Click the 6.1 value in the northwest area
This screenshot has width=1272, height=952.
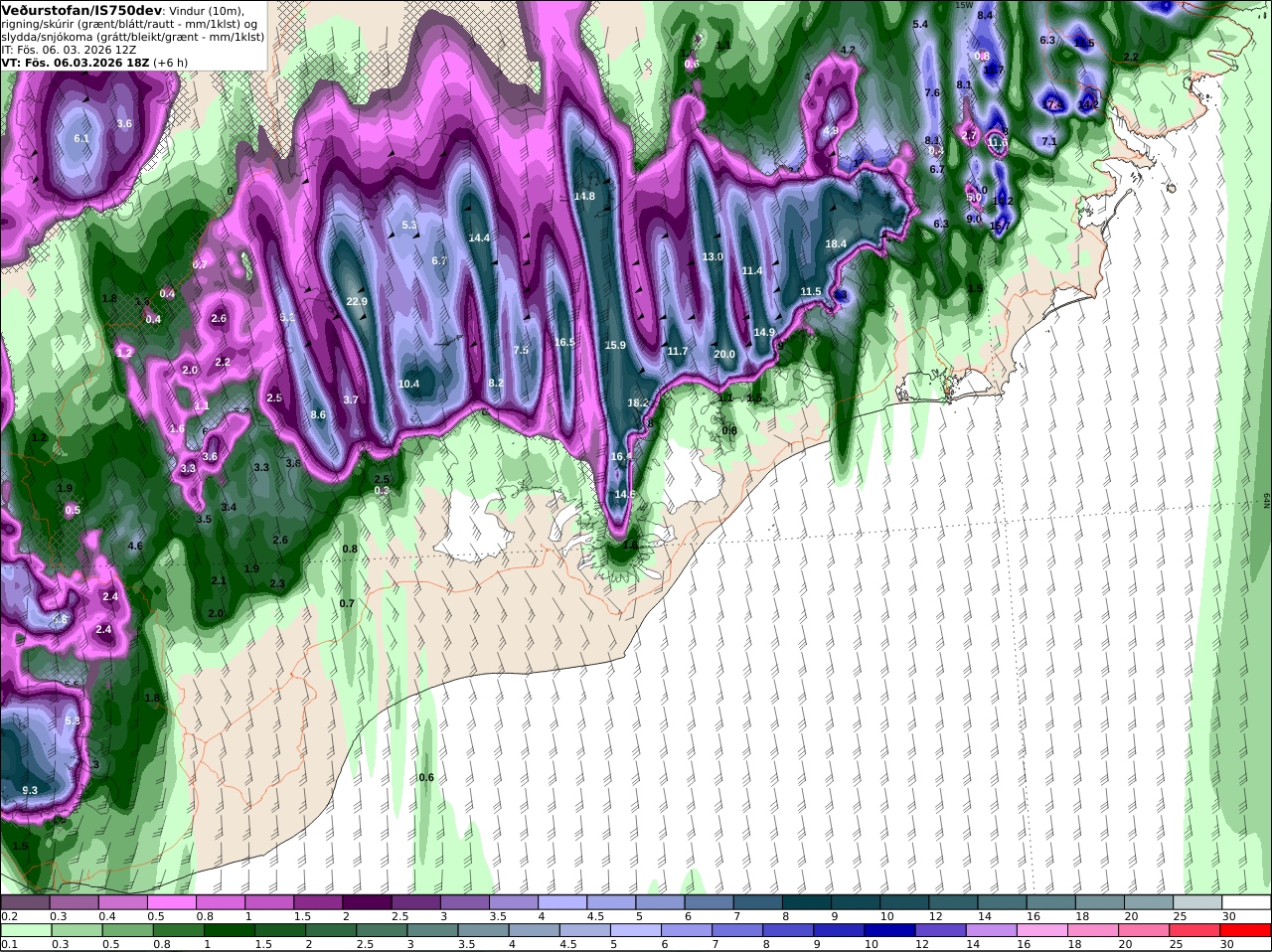pyautogui.click(x=81, y=138)
